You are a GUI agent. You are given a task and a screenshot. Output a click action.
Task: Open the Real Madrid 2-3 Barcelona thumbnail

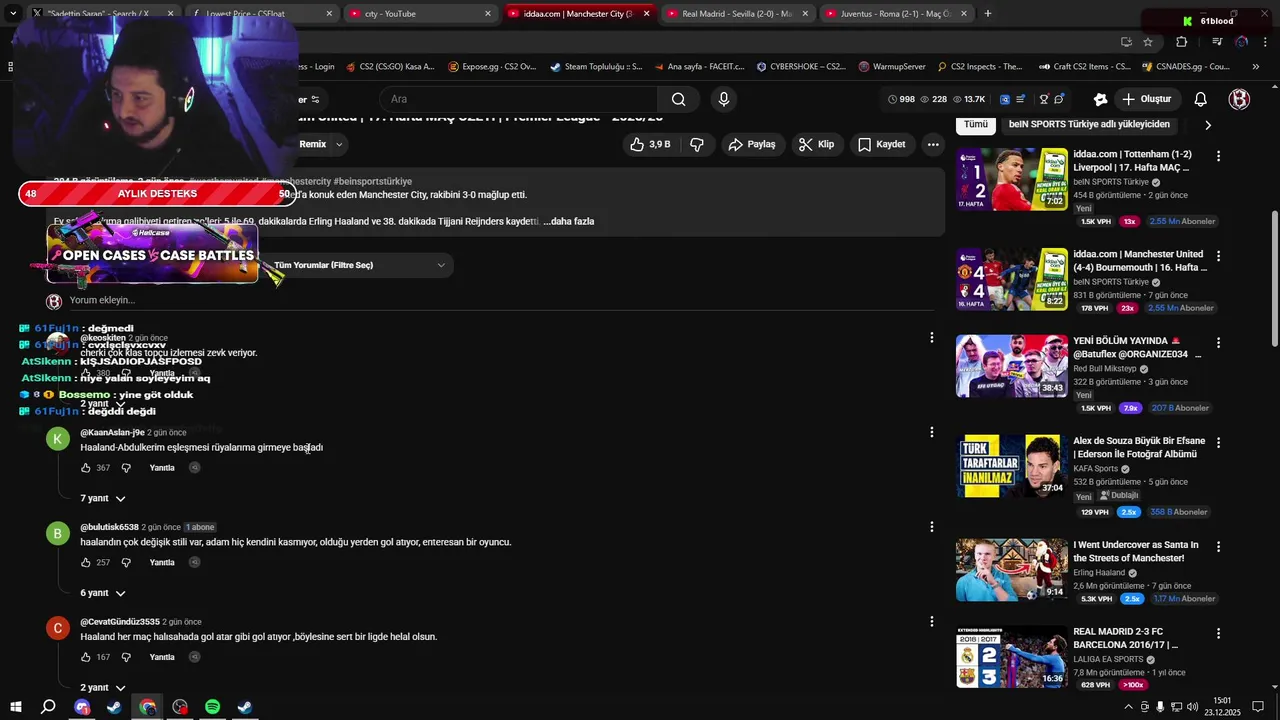point(1012,656)
